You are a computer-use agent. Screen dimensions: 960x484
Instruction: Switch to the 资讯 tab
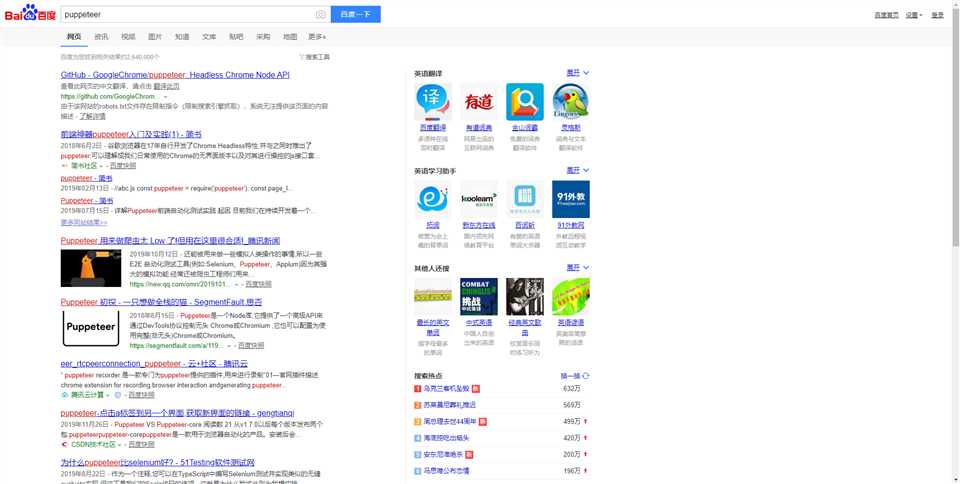tap(101, 37)
